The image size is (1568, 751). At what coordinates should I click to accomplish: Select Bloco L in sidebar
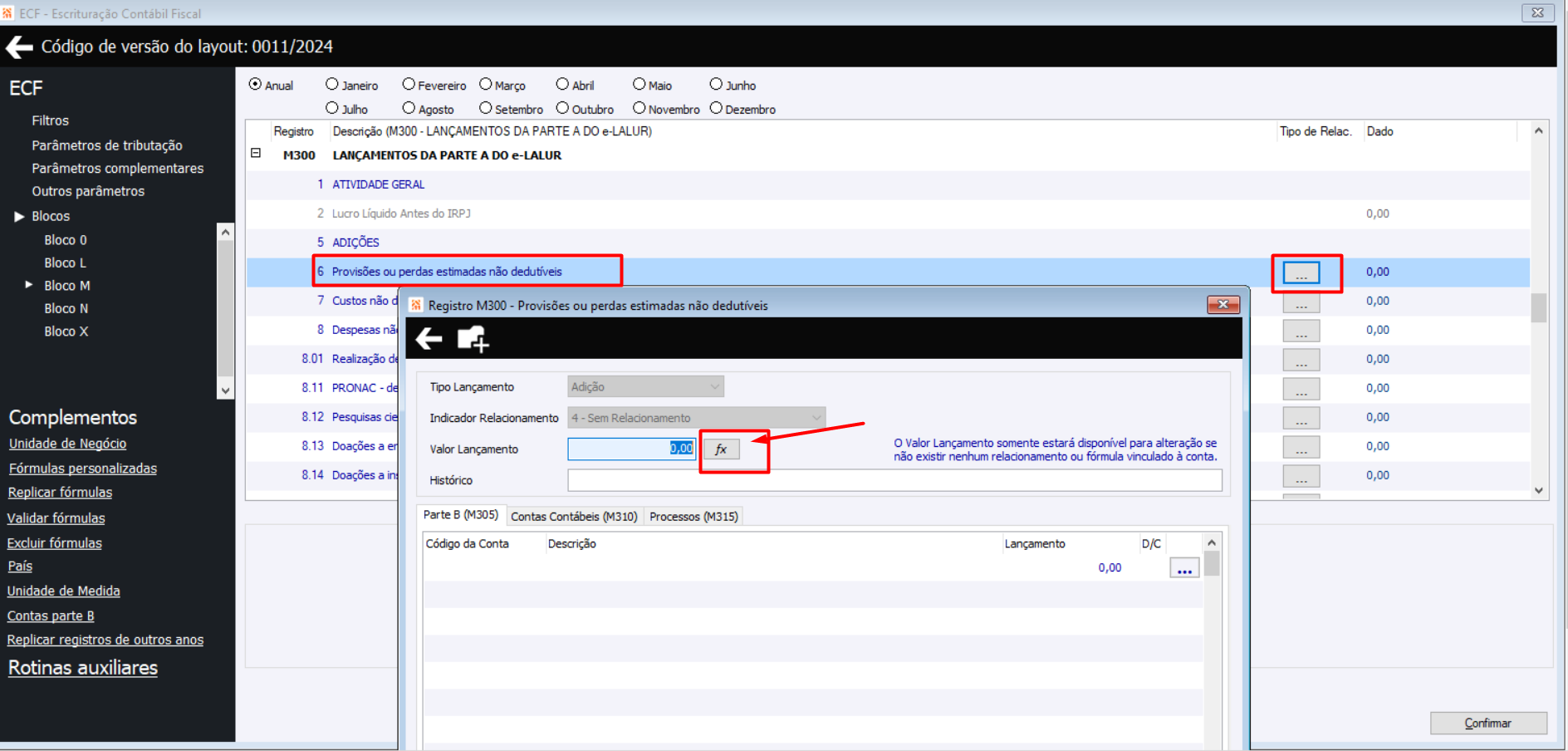pyautogui.click(x=66, y=263)
